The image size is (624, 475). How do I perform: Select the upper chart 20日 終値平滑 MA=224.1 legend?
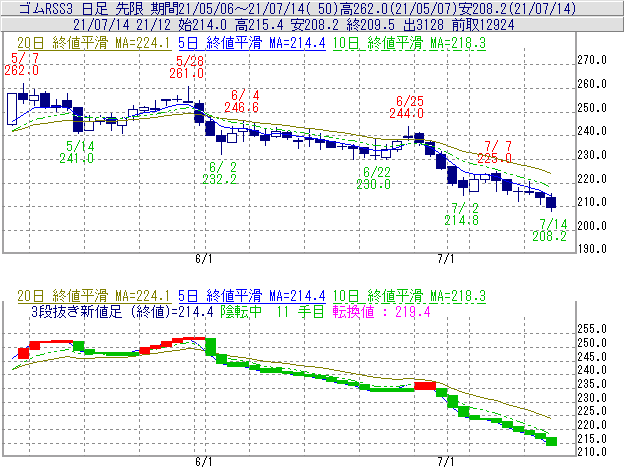94,43
